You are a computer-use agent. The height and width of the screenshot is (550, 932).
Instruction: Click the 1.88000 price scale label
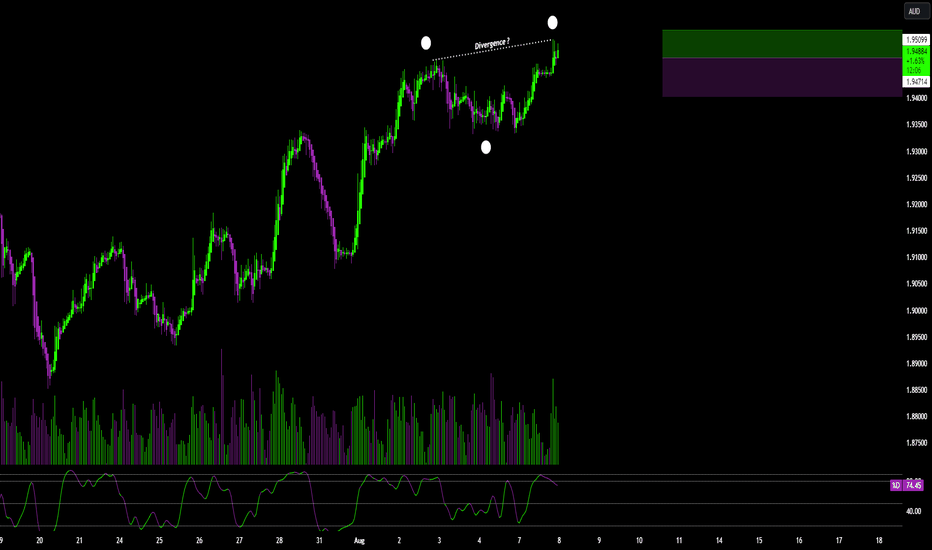(x=917, y=416)
